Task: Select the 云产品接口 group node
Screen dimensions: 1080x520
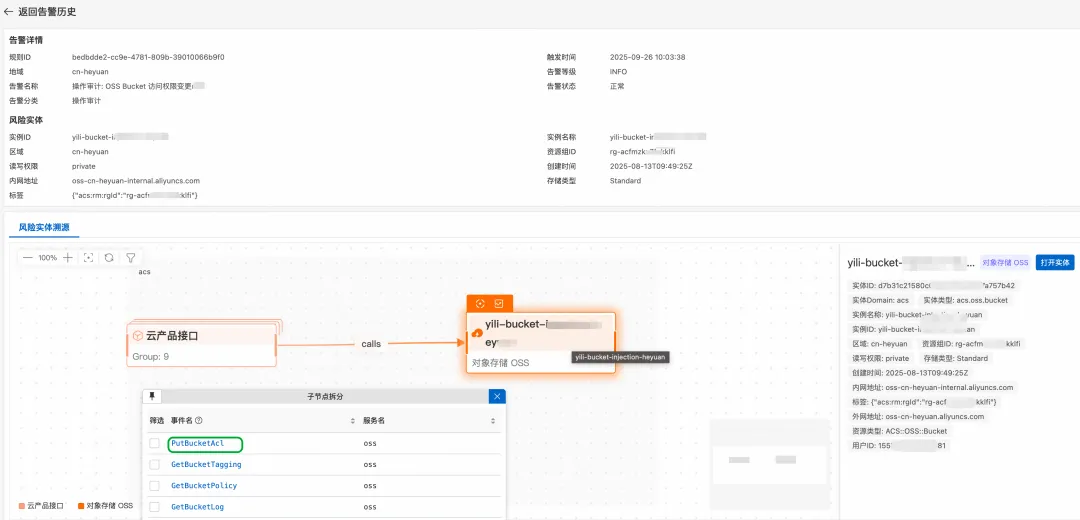Action: click(x=202, y=342)
